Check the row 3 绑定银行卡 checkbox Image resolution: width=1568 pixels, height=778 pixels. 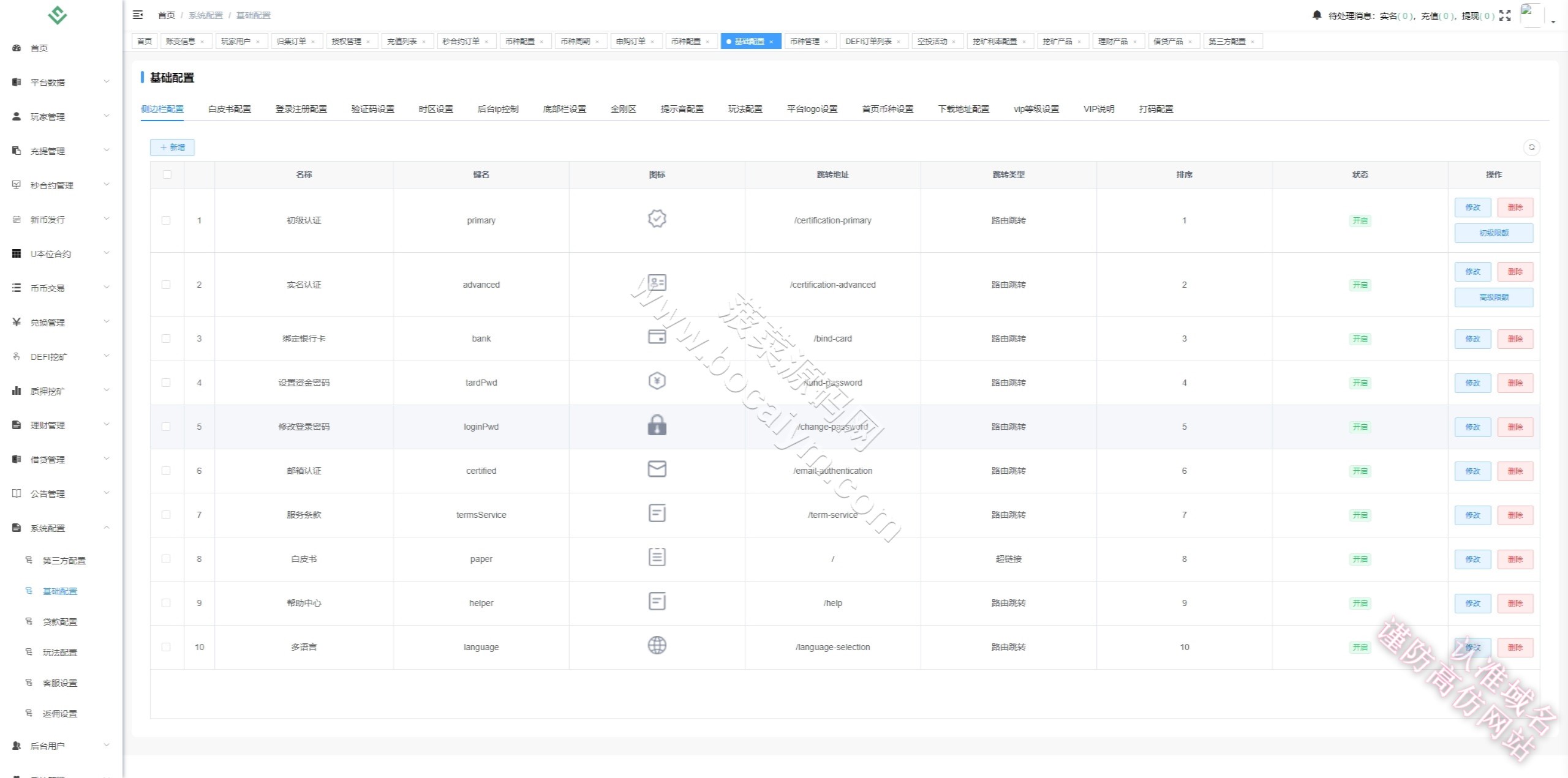click(x=166, y=339)
